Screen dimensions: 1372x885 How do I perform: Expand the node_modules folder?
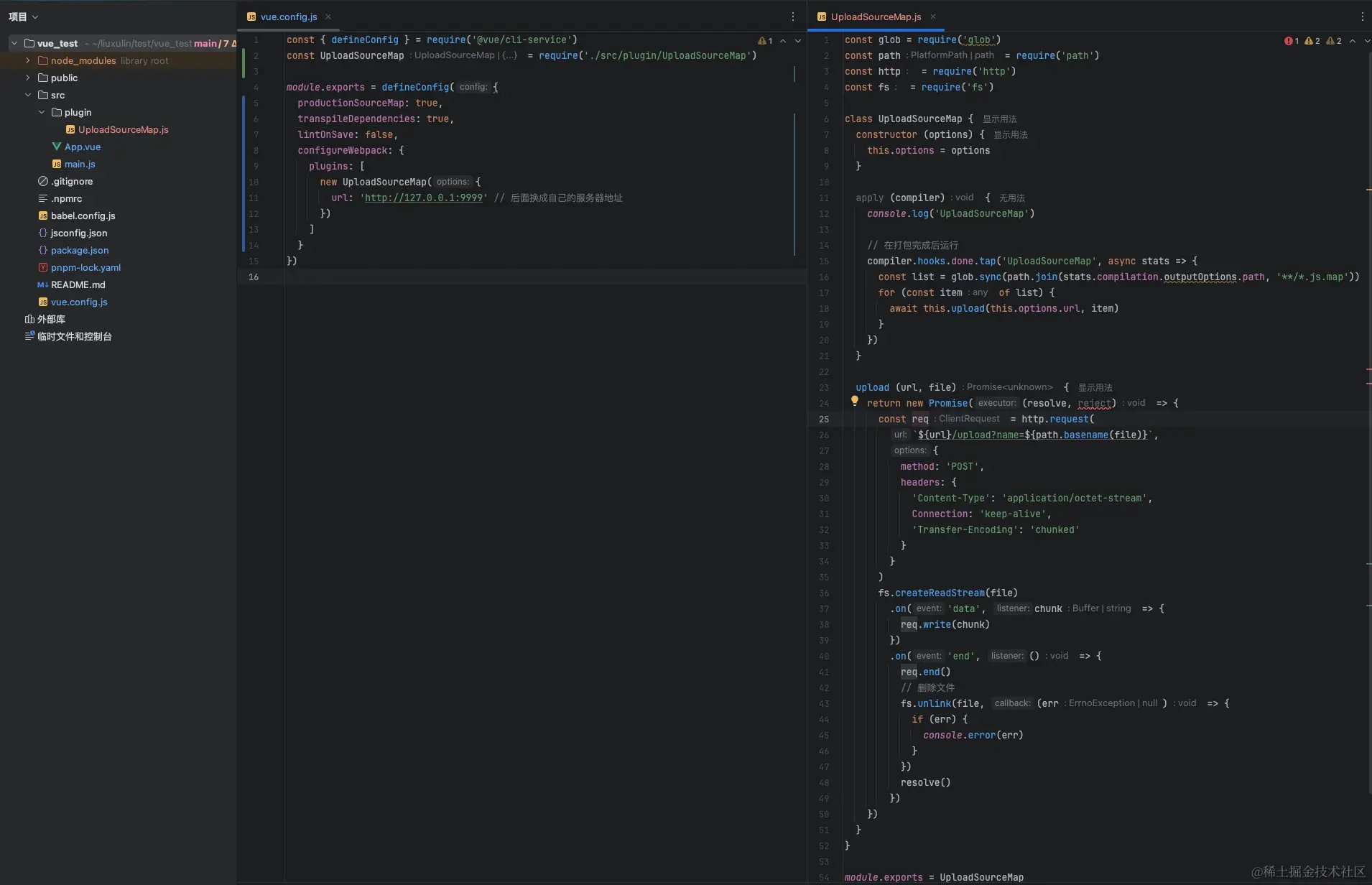[x=28, y=60]
